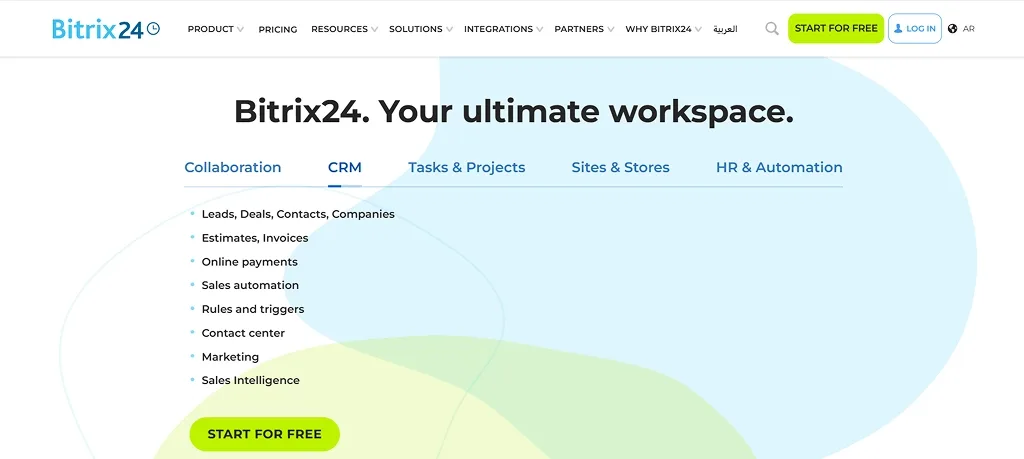Switch to the Collaboration tab
The image size is (1024, 459).
pos(232,167)
